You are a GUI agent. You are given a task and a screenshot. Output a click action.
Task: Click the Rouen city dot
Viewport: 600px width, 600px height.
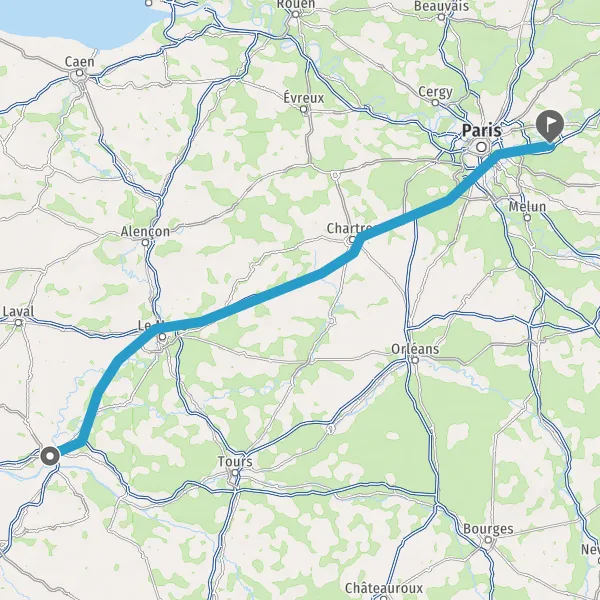[295, 14]
